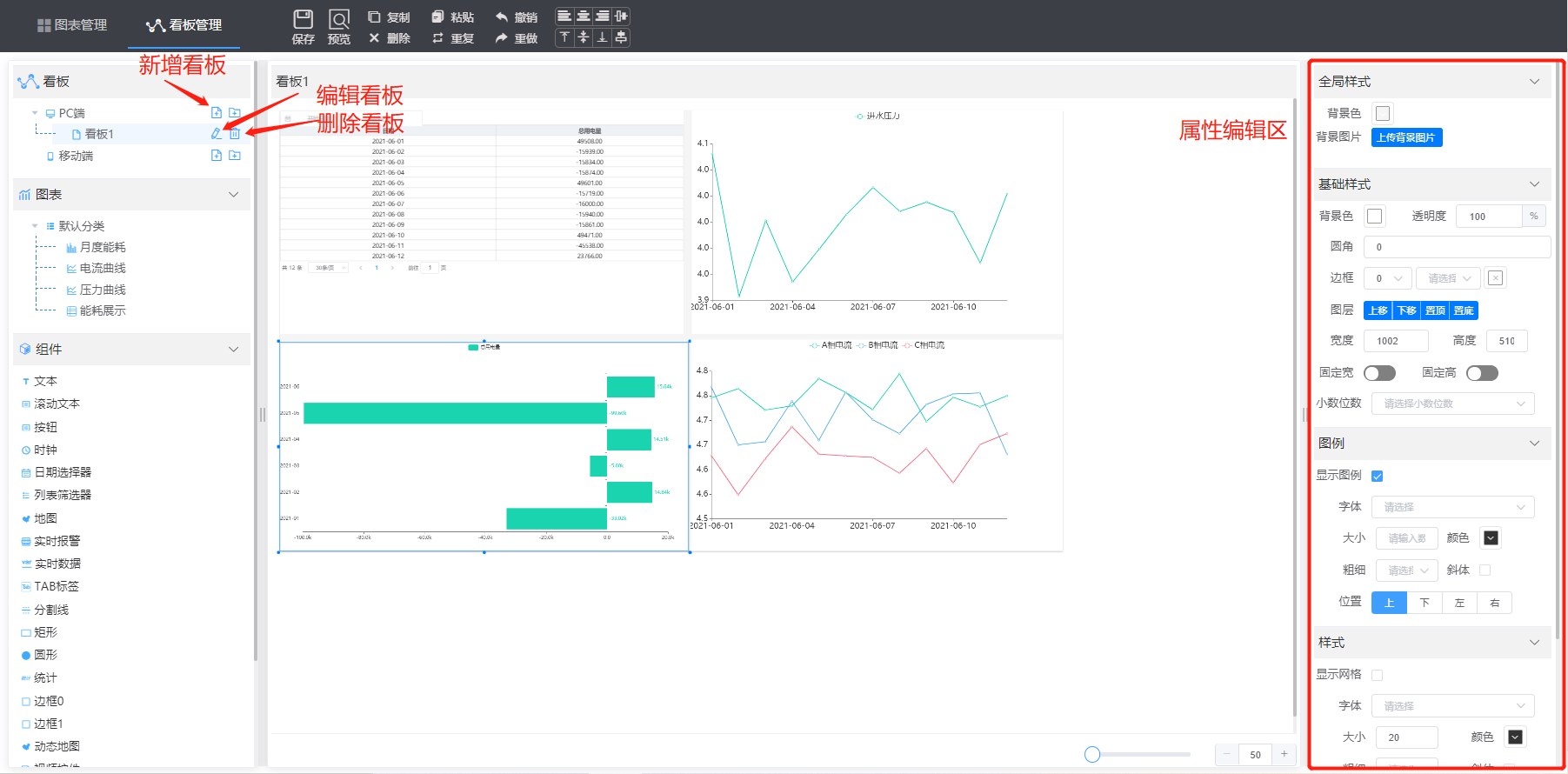Toggle the 固定高 switch
Screen dimensions: 1568x774
[x=1482, y=373]
